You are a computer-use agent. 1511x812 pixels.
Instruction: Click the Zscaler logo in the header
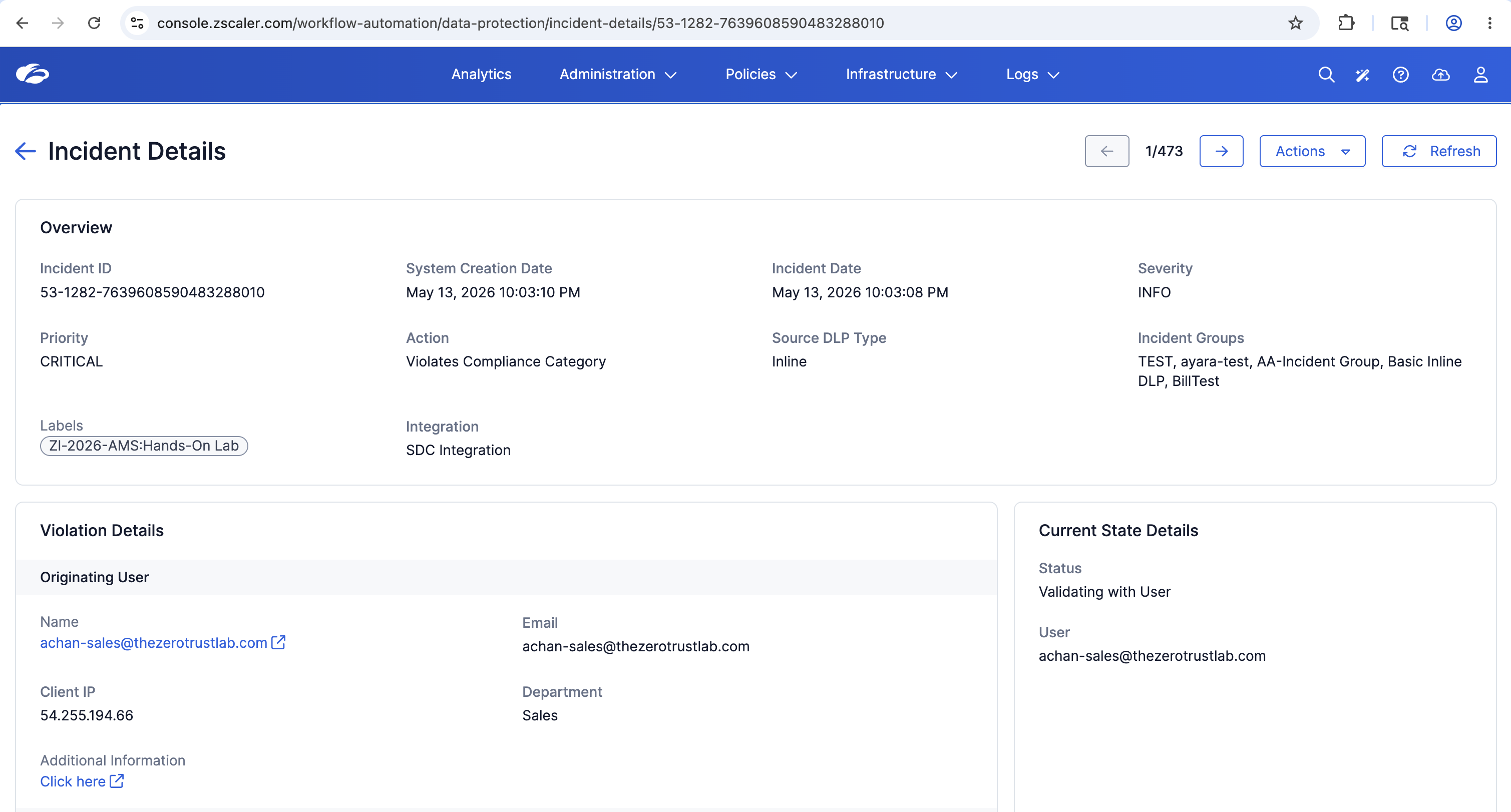point(32,74)
